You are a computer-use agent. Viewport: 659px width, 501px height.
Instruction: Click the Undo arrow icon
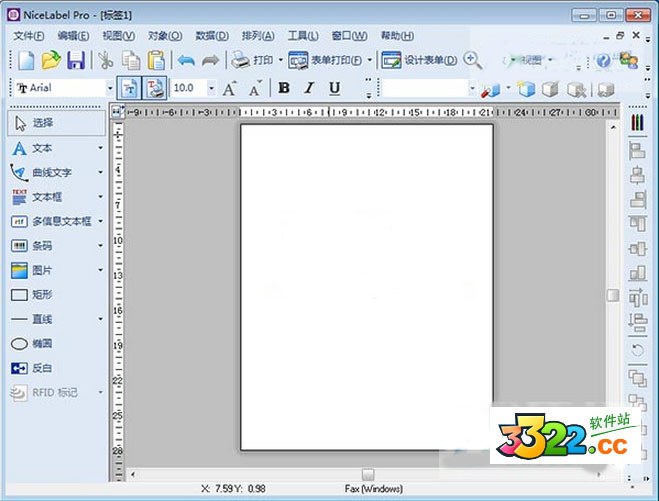coord(186,61)
